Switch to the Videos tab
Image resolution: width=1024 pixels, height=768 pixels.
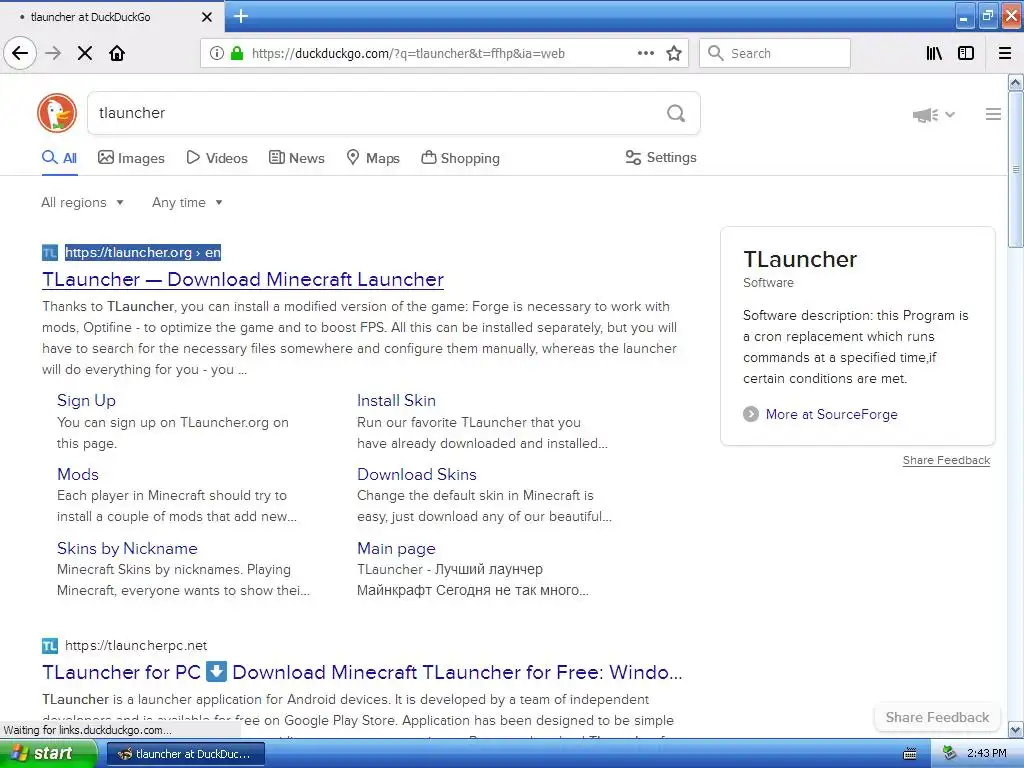217,158
